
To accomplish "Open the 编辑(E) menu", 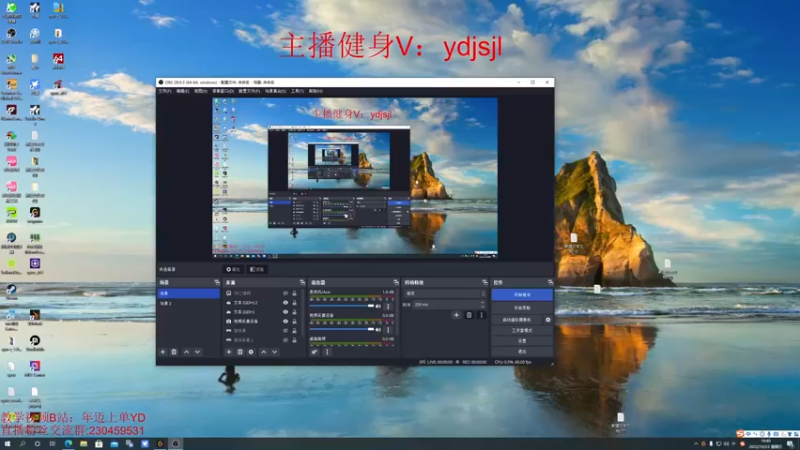I will [183, 91].
